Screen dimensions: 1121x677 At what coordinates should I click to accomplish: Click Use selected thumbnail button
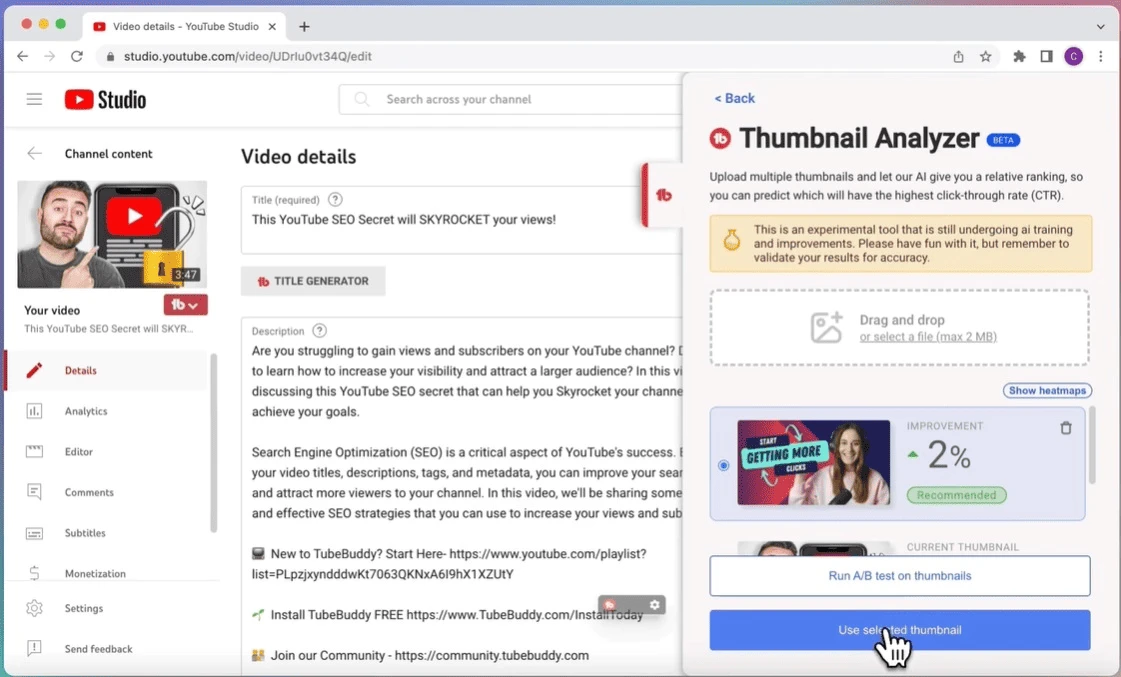tap(900, 630)
